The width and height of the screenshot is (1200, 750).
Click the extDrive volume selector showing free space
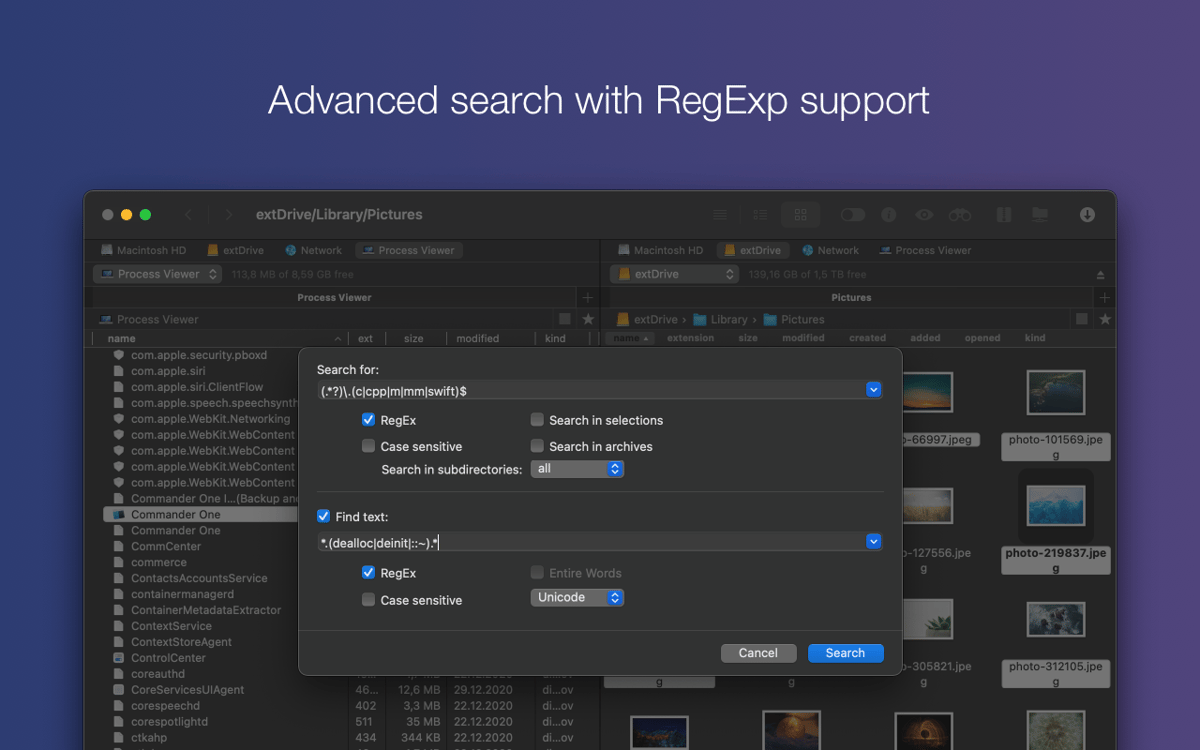[673, 273]
